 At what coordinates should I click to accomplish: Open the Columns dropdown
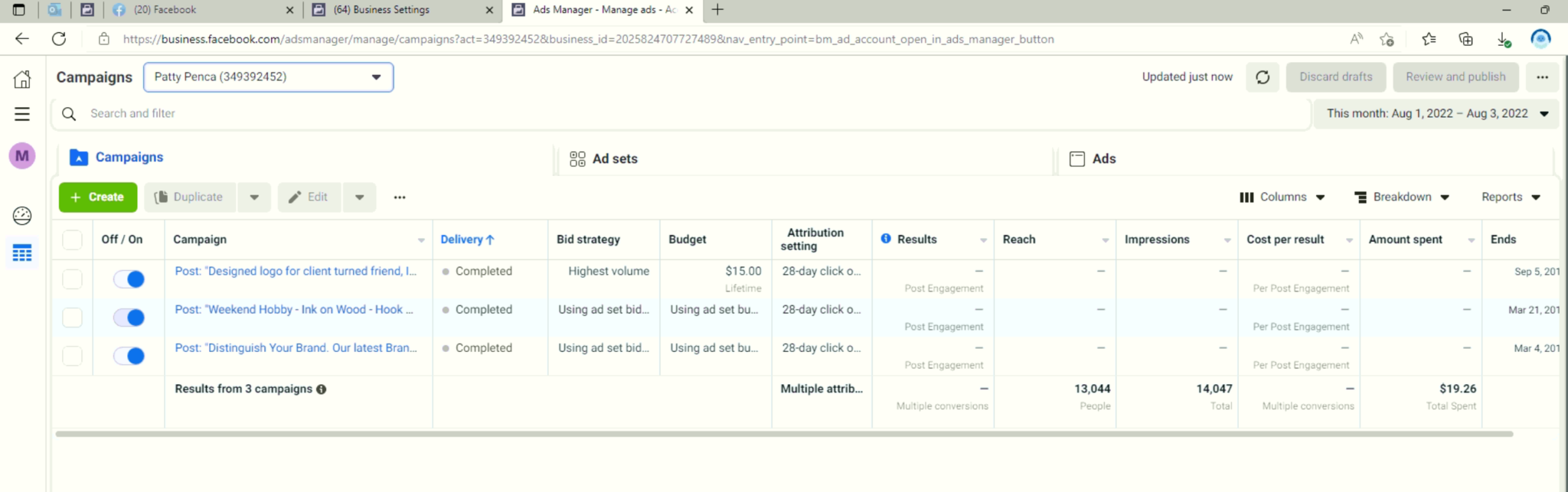point(1282,197)
